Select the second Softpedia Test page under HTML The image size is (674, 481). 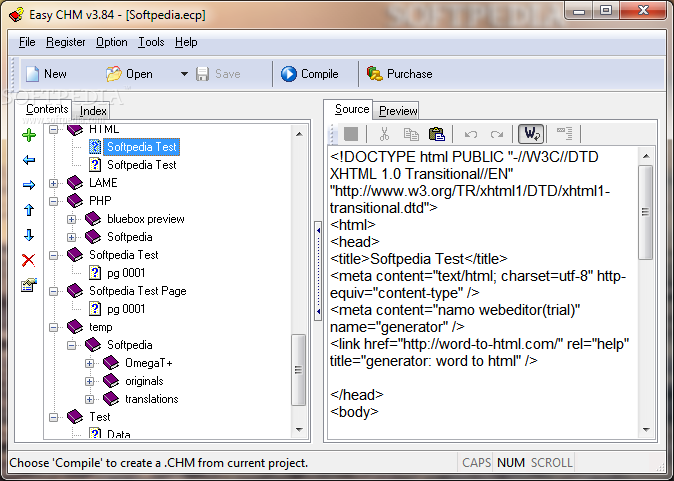141,165
